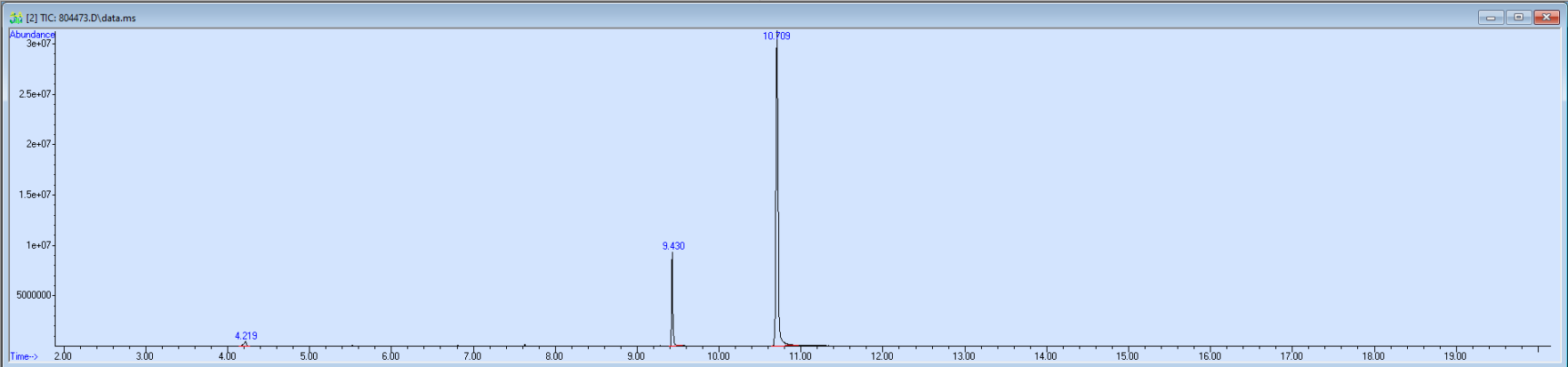Viewport: 1568px width, 367px height.
Task: Click the Time--> axis label
Action: click(24, 356)
